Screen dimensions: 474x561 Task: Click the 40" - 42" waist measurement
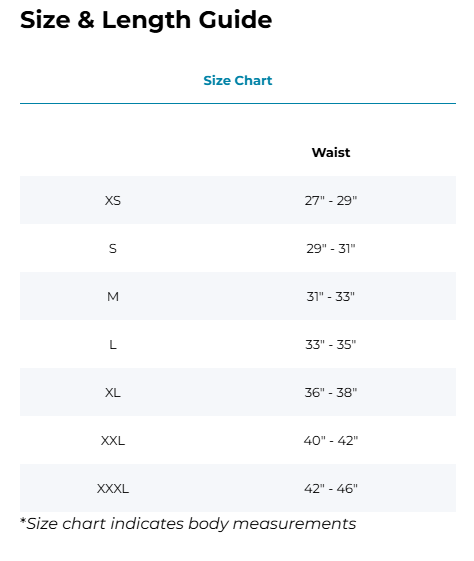coord(331,440)
